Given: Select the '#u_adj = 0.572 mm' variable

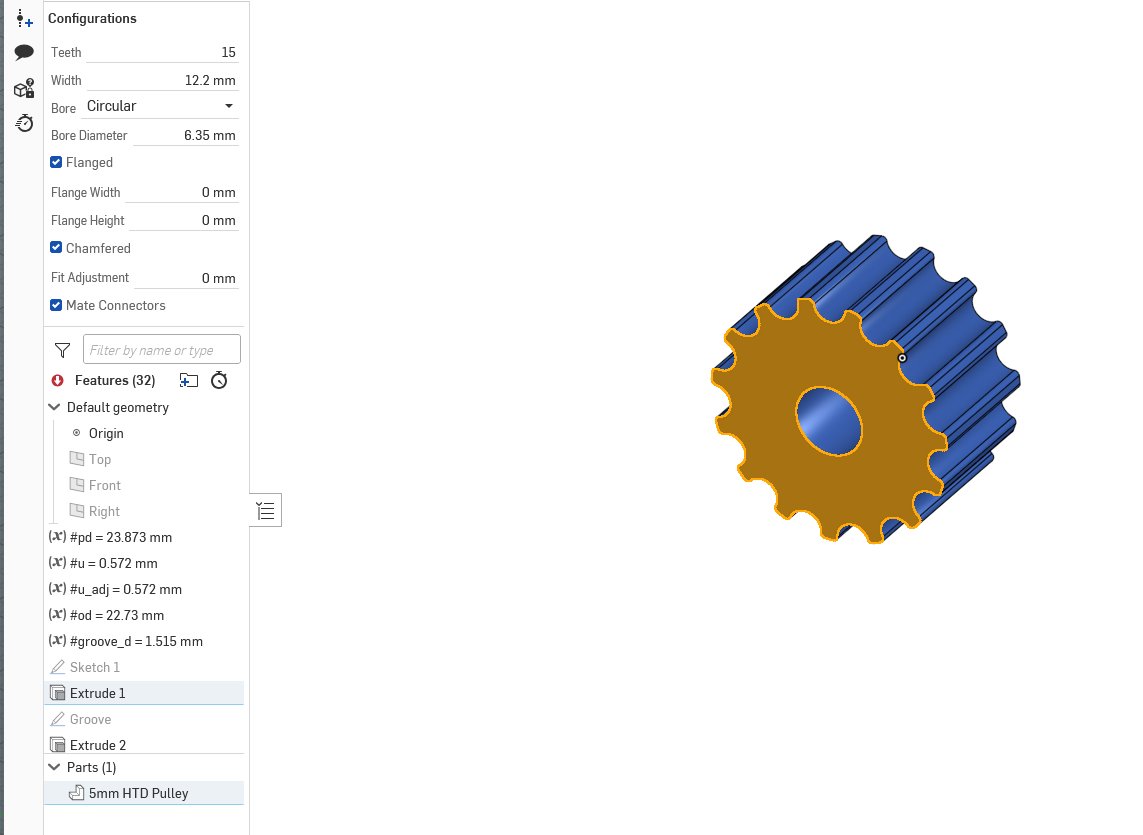Looking at the screenshot, I should [x=126, y=589].
